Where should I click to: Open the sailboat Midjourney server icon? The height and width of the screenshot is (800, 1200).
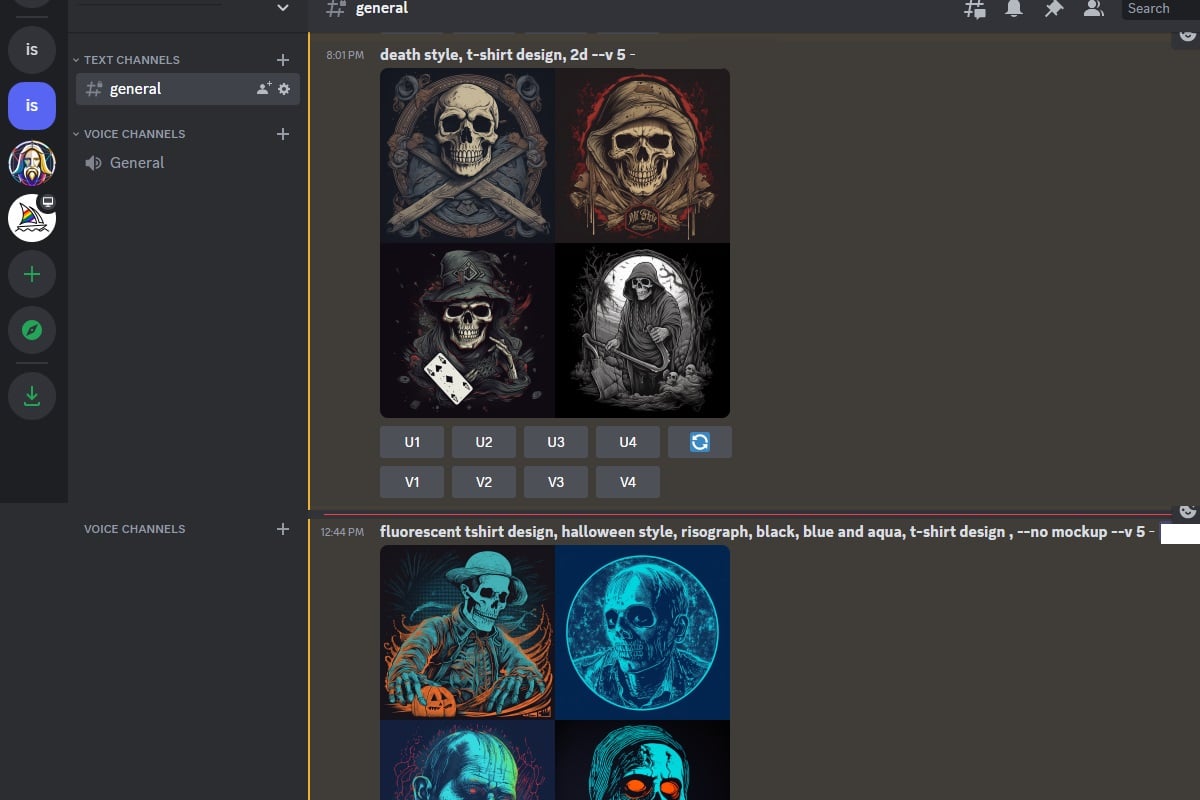(x=32, y=218)
